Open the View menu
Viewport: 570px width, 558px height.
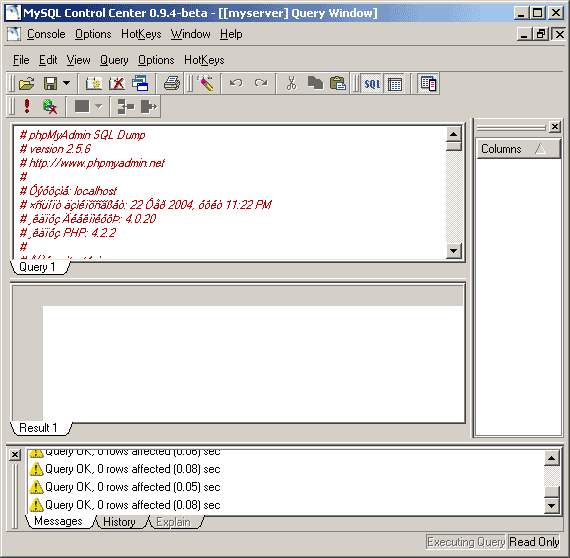click(78, 60)
